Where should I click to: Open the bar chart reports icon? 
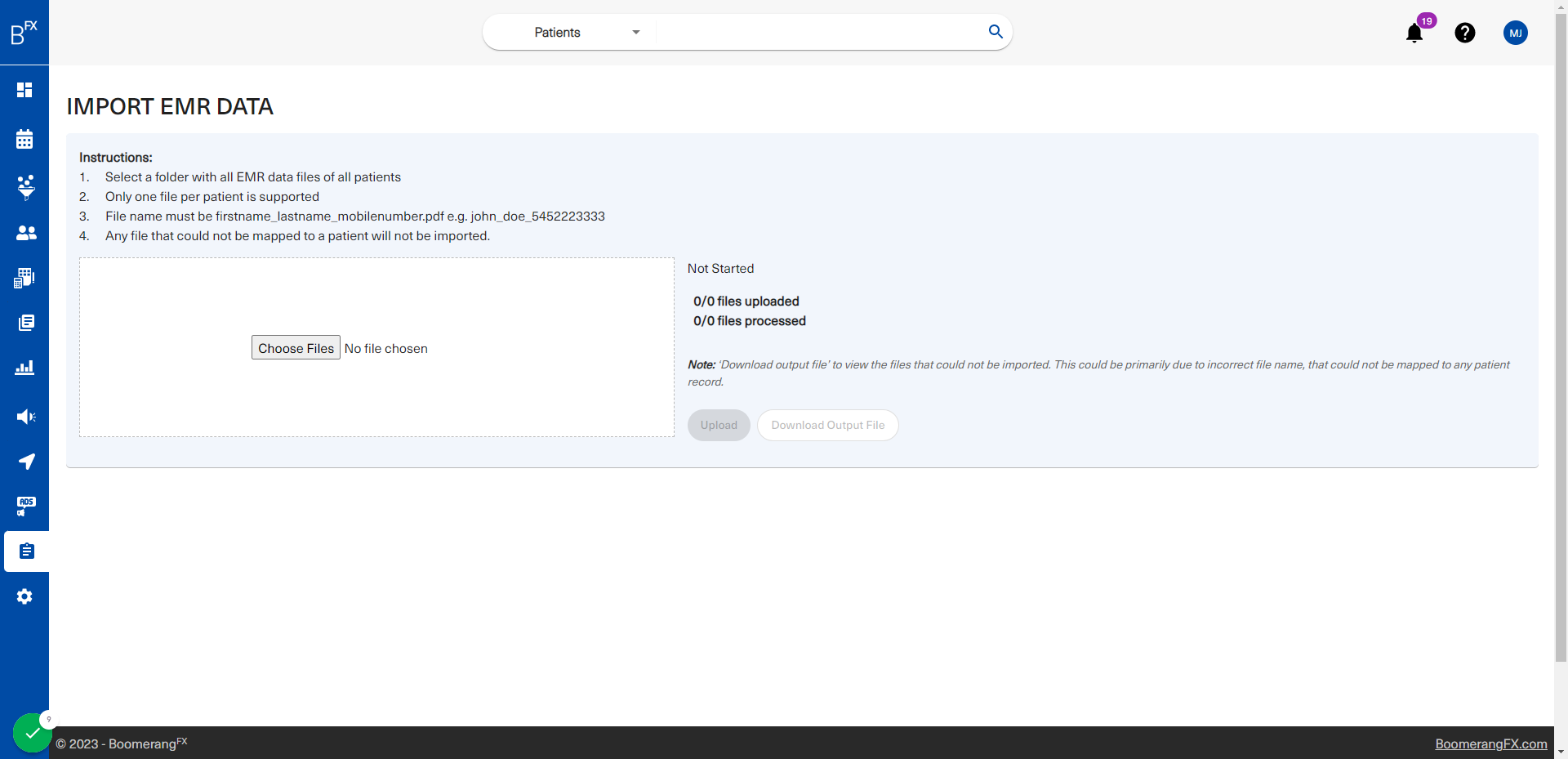(24, 368)
